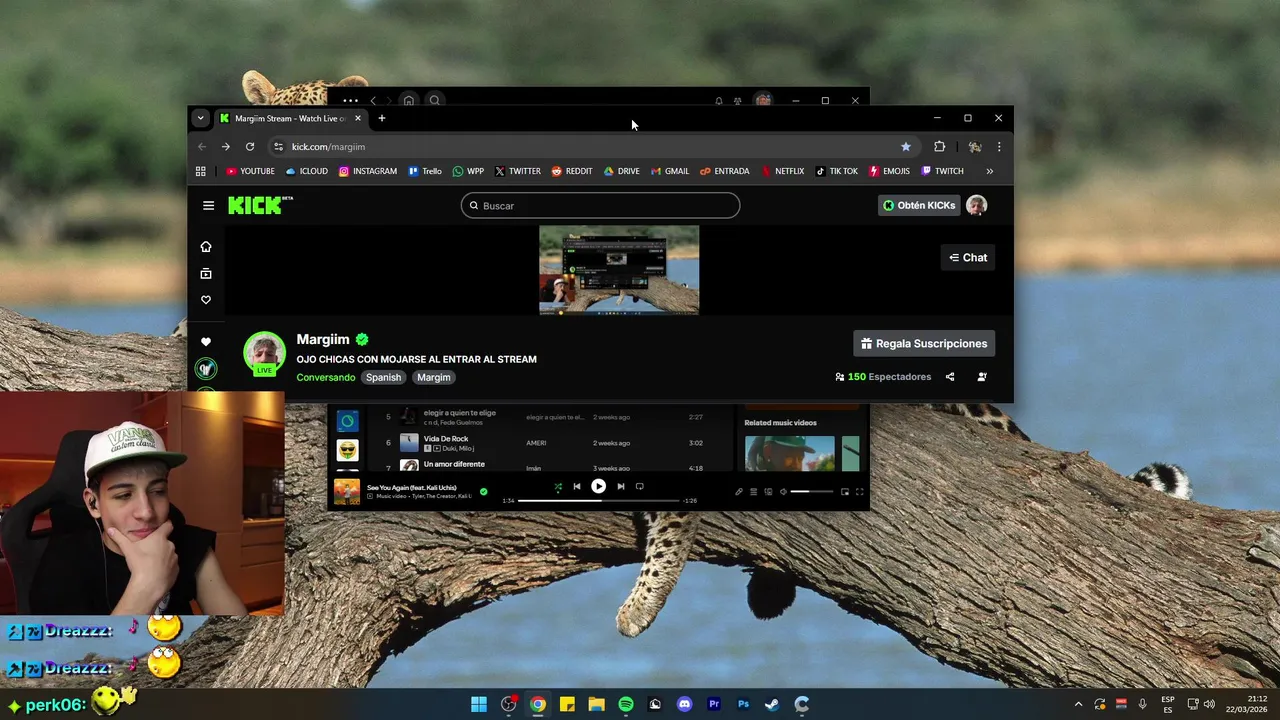Mute Spotify volume speaker icon
The image size is (1280, 720).
click(x=783, y=491)
